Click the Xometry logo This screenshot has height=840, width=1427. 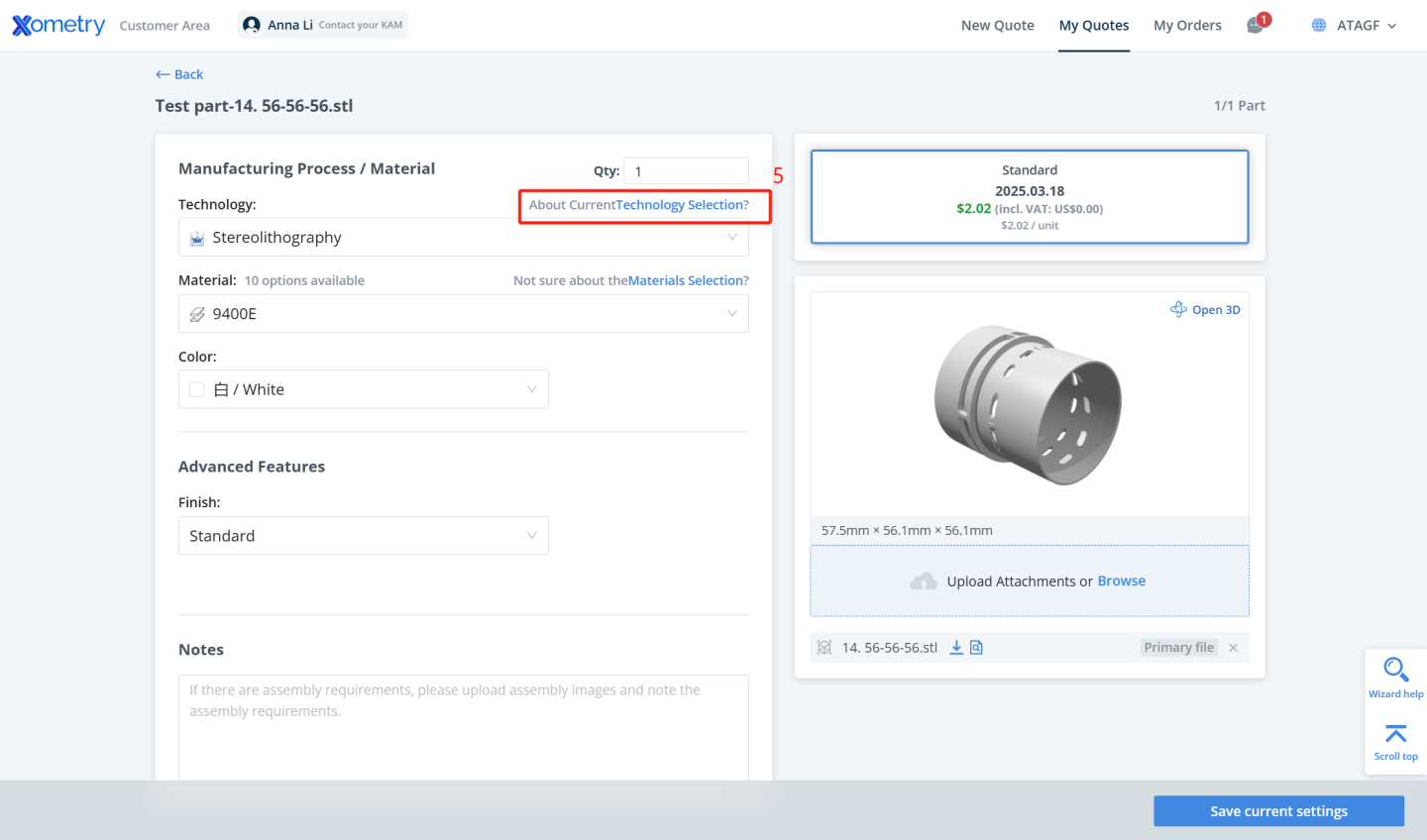[x=56, y=25]
